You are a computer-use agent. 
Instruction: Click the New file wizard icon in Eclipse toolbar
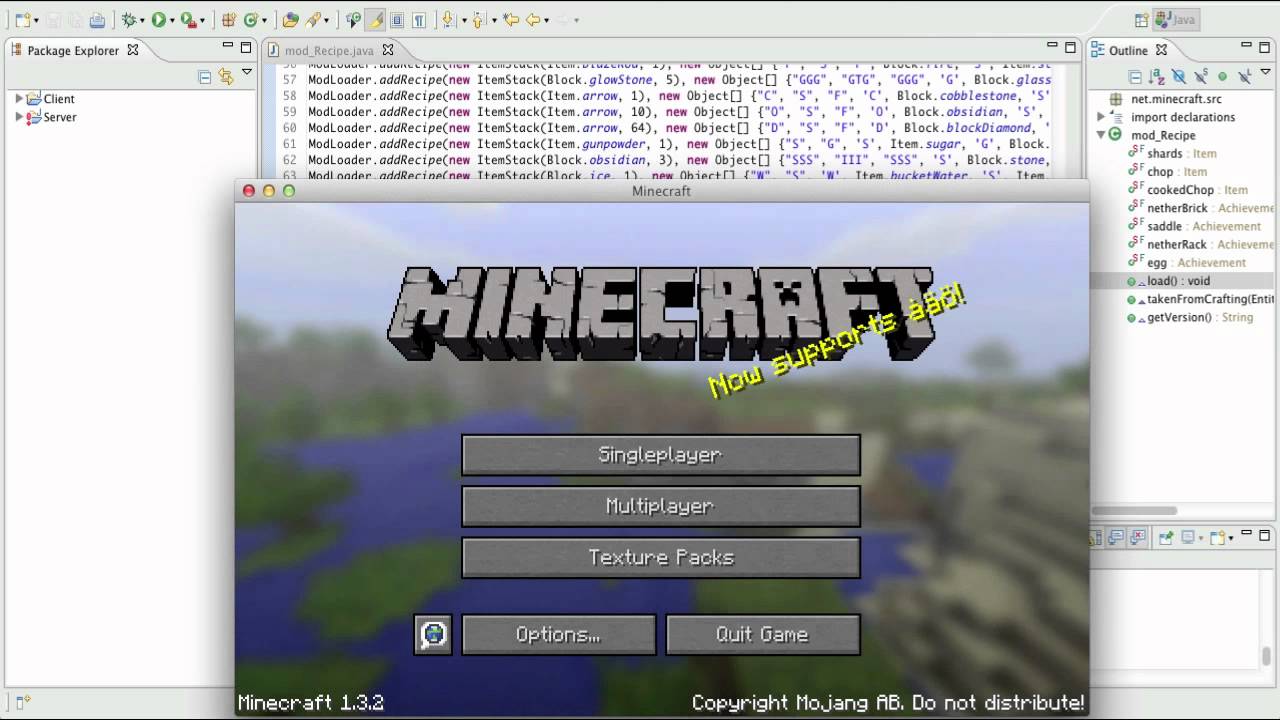pyautogui.click(x=22, y=20)
